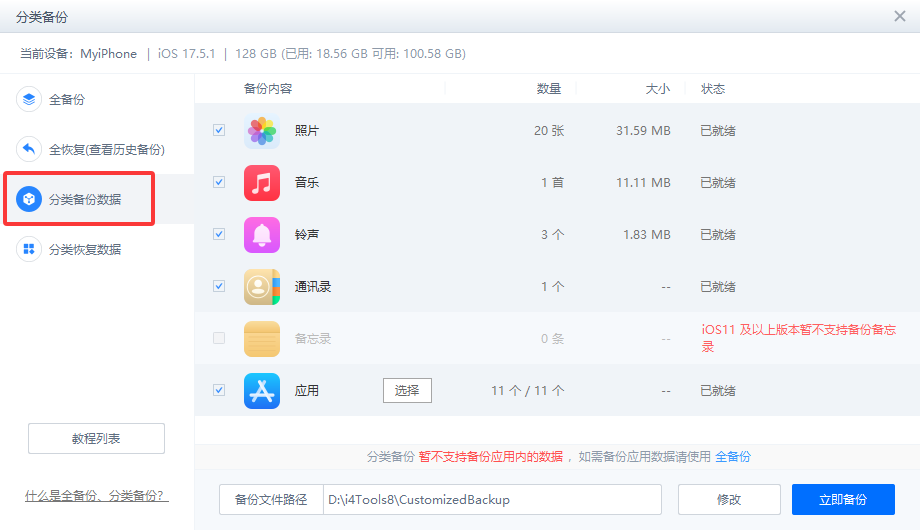Click the 全恢复 arrow icon
Viewport: 920px width, 530px height.
(29, 150)
